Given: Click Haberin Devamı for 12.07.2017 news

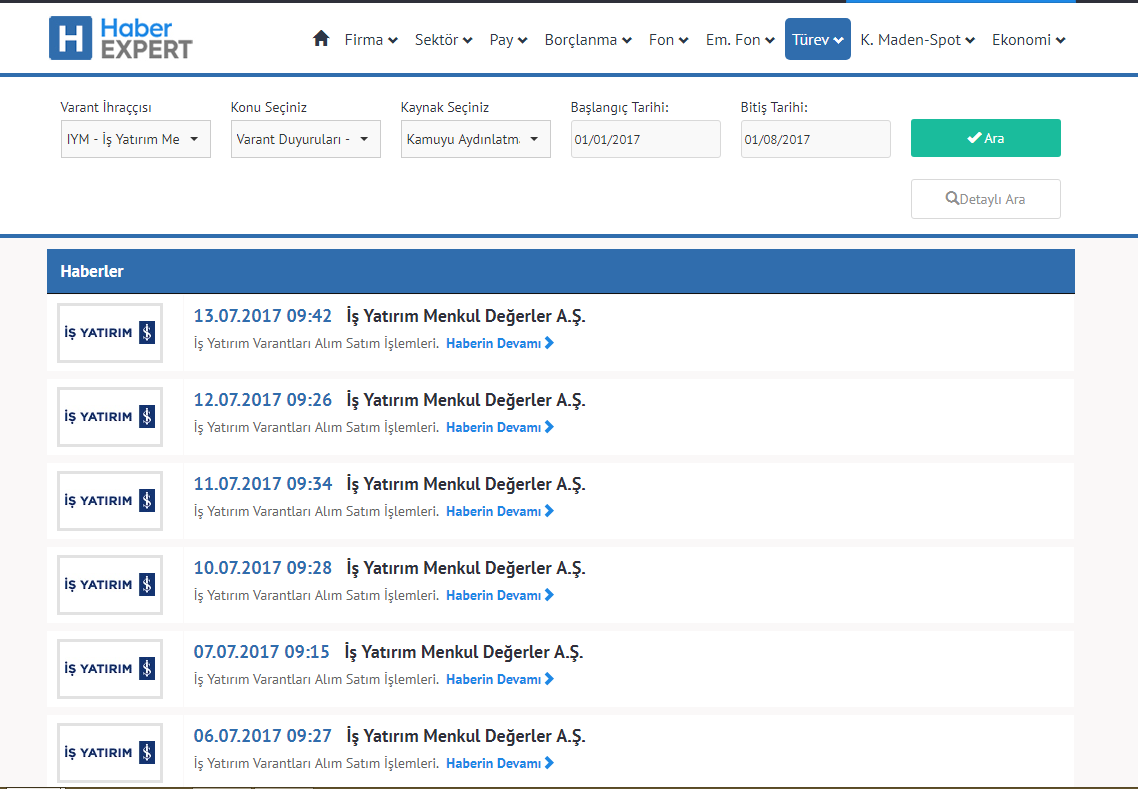Looking at the screenshot, I should click(500, 428).
